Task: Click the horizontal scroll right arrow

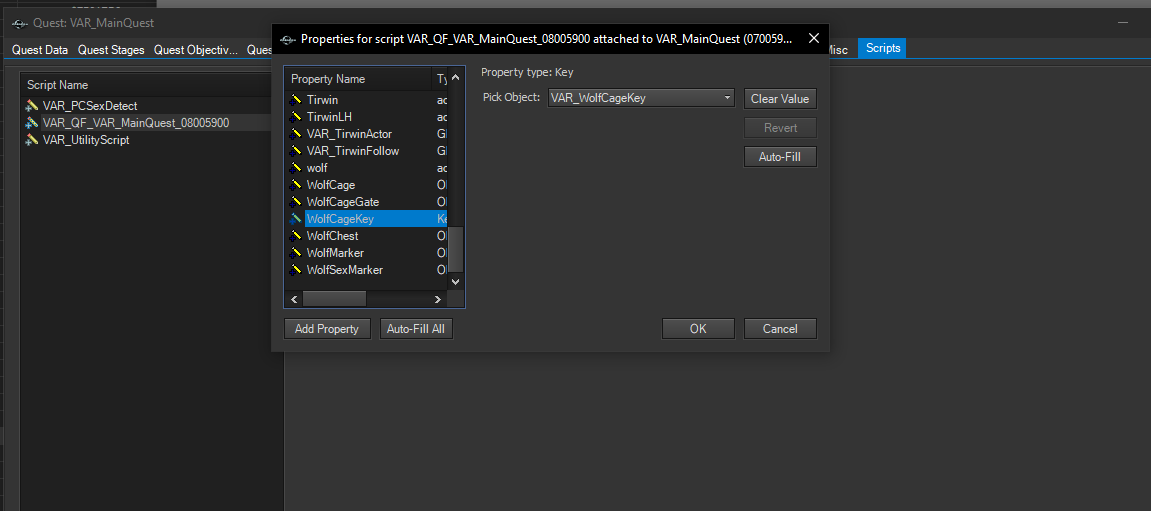Action: 437,299
